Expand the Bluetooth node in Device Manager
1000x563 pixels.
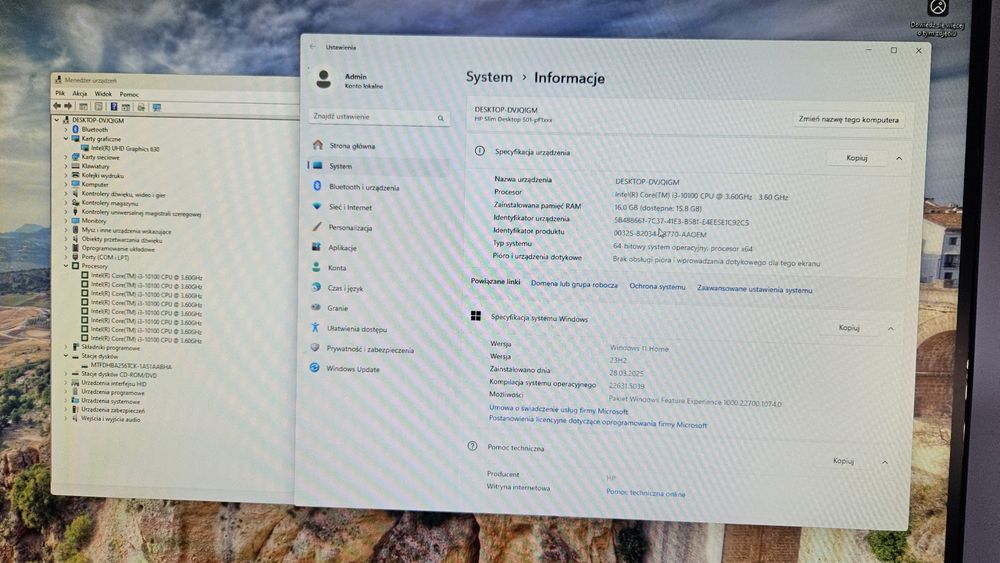tap(66, 129)
